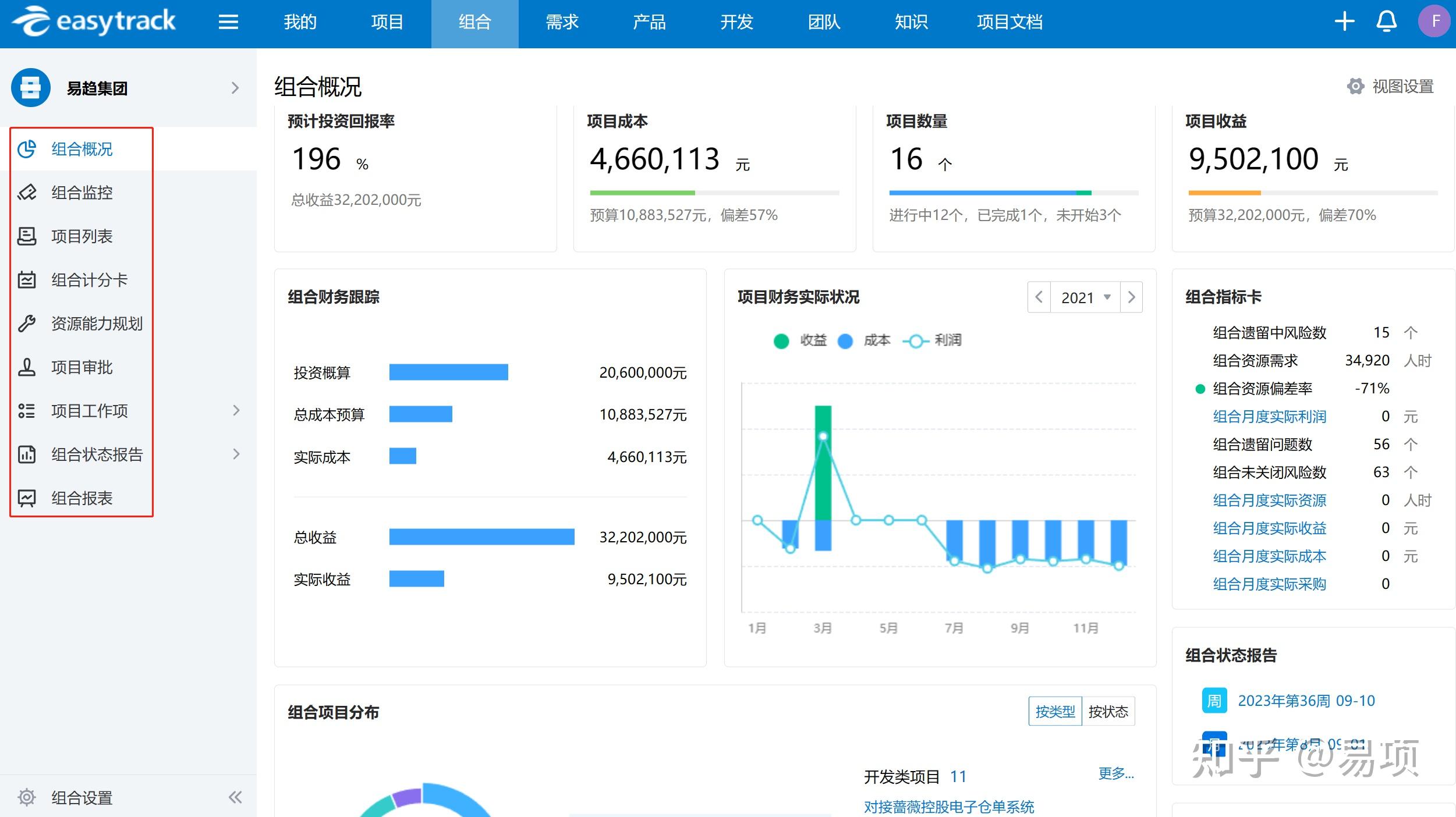1456x817 pixels.
Task: Click the 项目列表 sidebar icon
Action: point(27,236)
